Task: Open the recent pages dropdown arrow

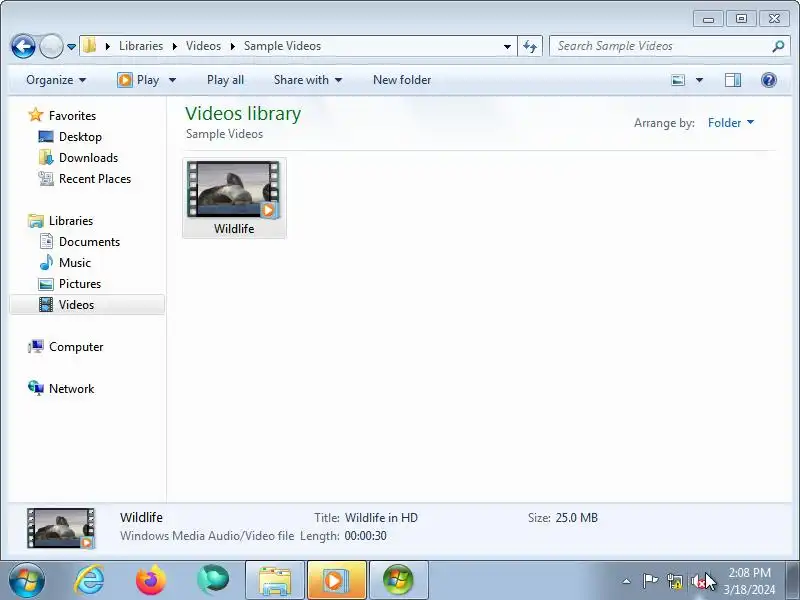Action: pyautogui.click(x=71, y=47)
